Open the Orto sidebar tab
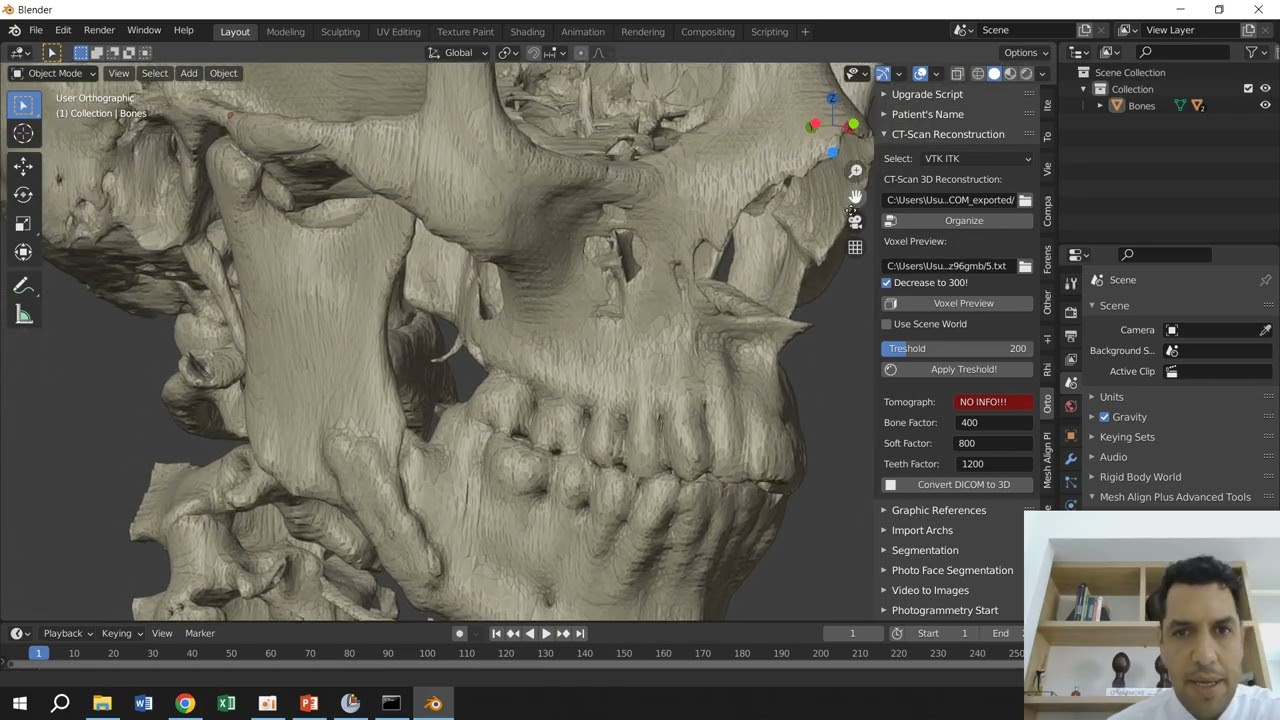 (x=1047, y=404)
